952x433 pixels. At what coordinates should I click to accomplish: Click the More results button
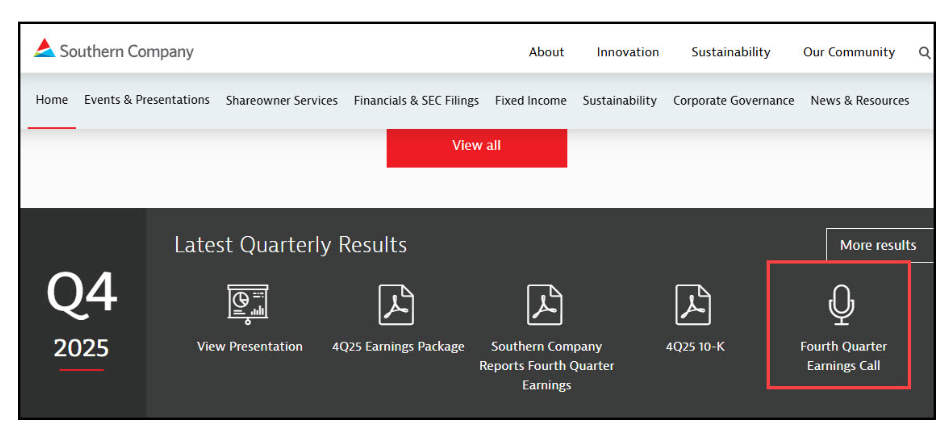pyautogui.click(x=878, y=245)
